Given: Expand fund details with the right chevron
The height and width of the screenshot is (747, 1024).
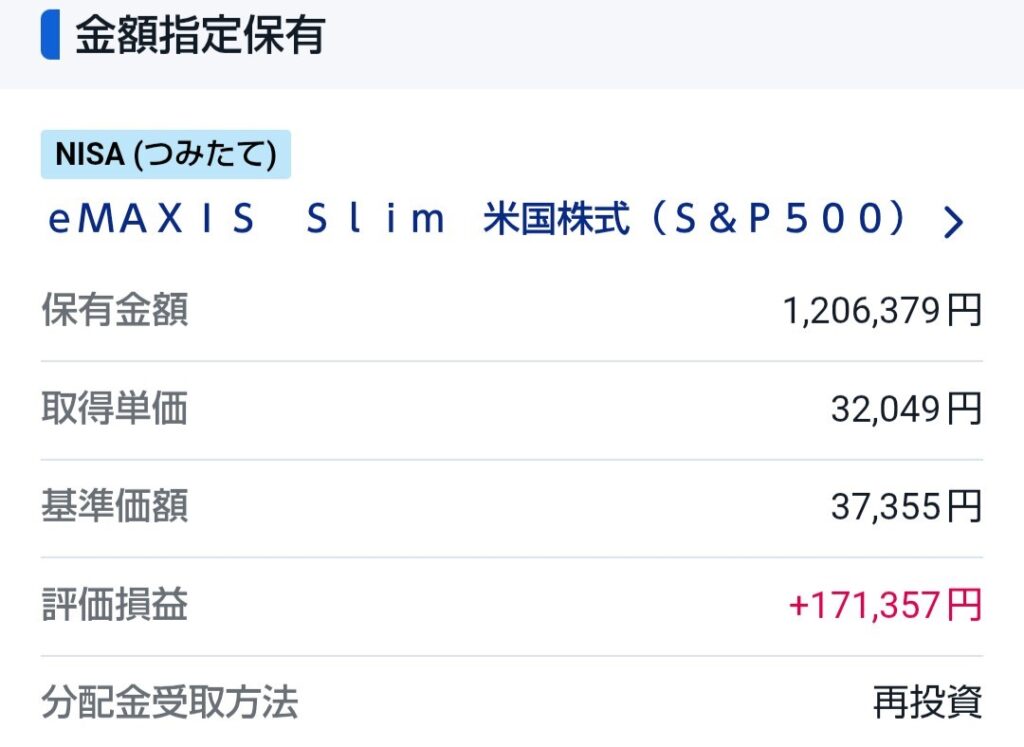Looking at the screenshot, I should (x=954, y=222).
